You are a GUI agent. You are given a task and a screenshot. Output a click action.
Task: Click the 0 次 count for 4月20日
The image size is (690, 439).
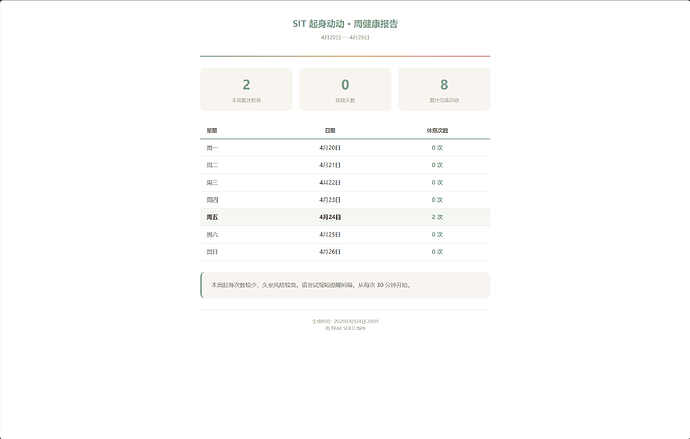tap(437, 147)
